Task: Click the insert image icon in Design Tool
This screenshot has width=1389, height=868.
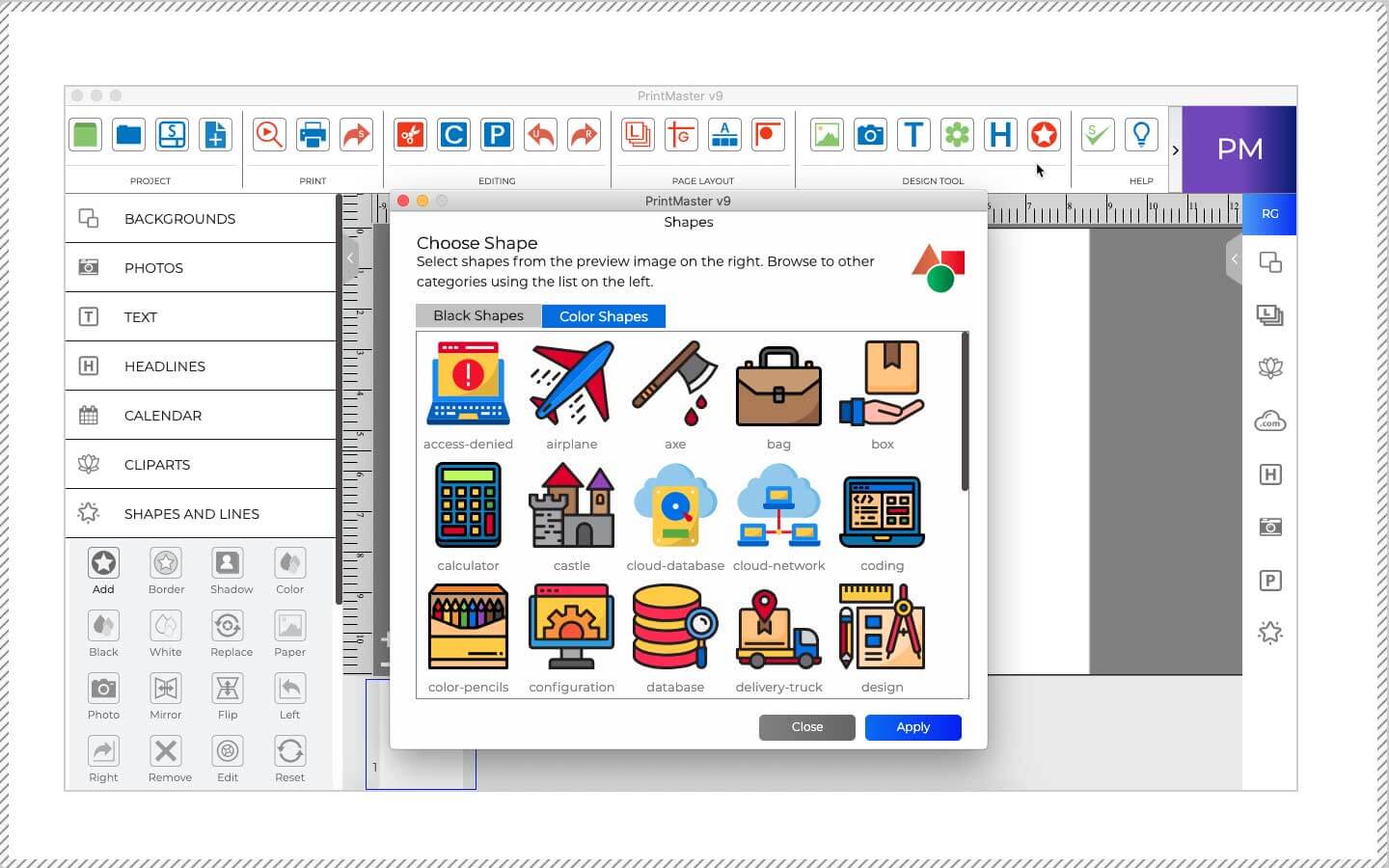Action: [827, 135]
